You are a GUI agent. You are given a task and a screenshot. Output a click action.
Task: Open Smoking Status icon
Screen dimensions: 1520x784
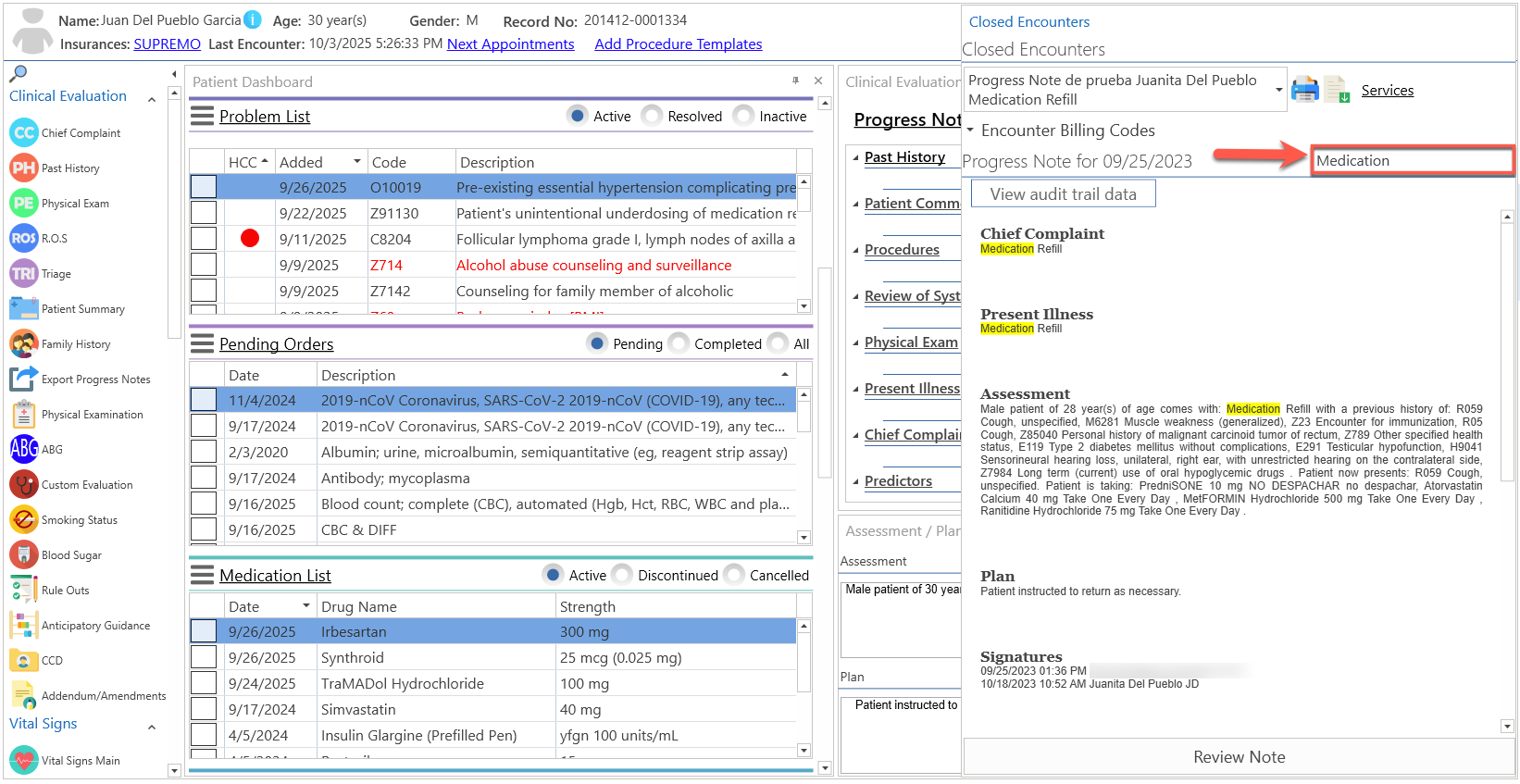(24, 520)
